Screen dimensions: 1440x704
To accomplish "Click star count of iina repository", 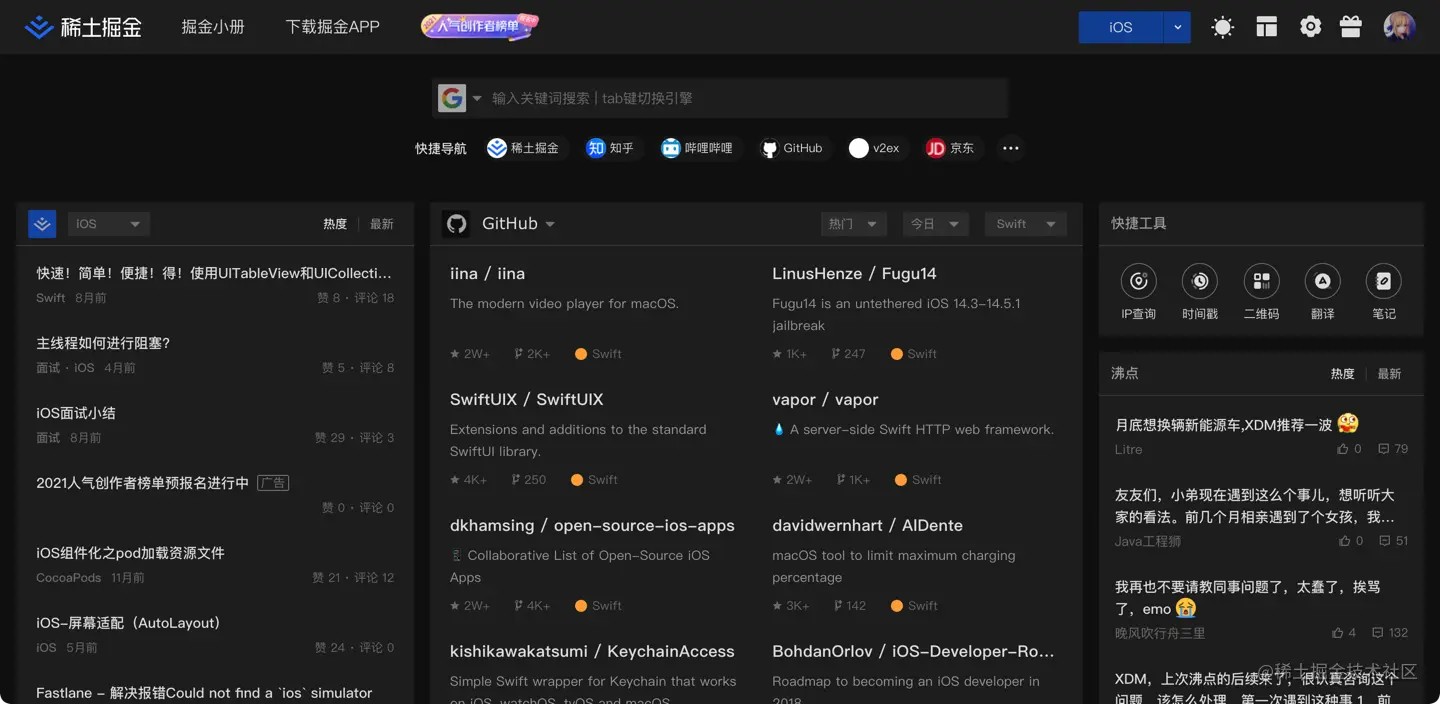I will point(470,354).
